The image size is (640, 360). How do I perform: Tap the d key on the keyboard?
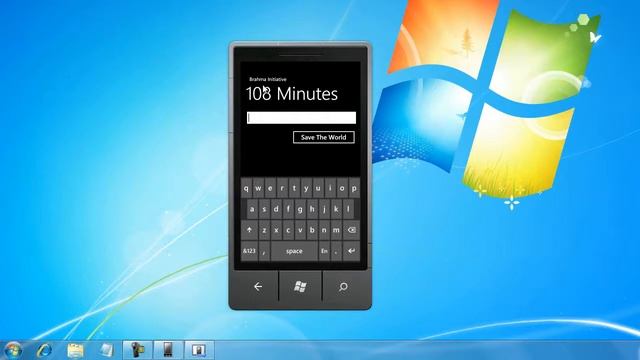pyautogui.click(x=276, y=209)
